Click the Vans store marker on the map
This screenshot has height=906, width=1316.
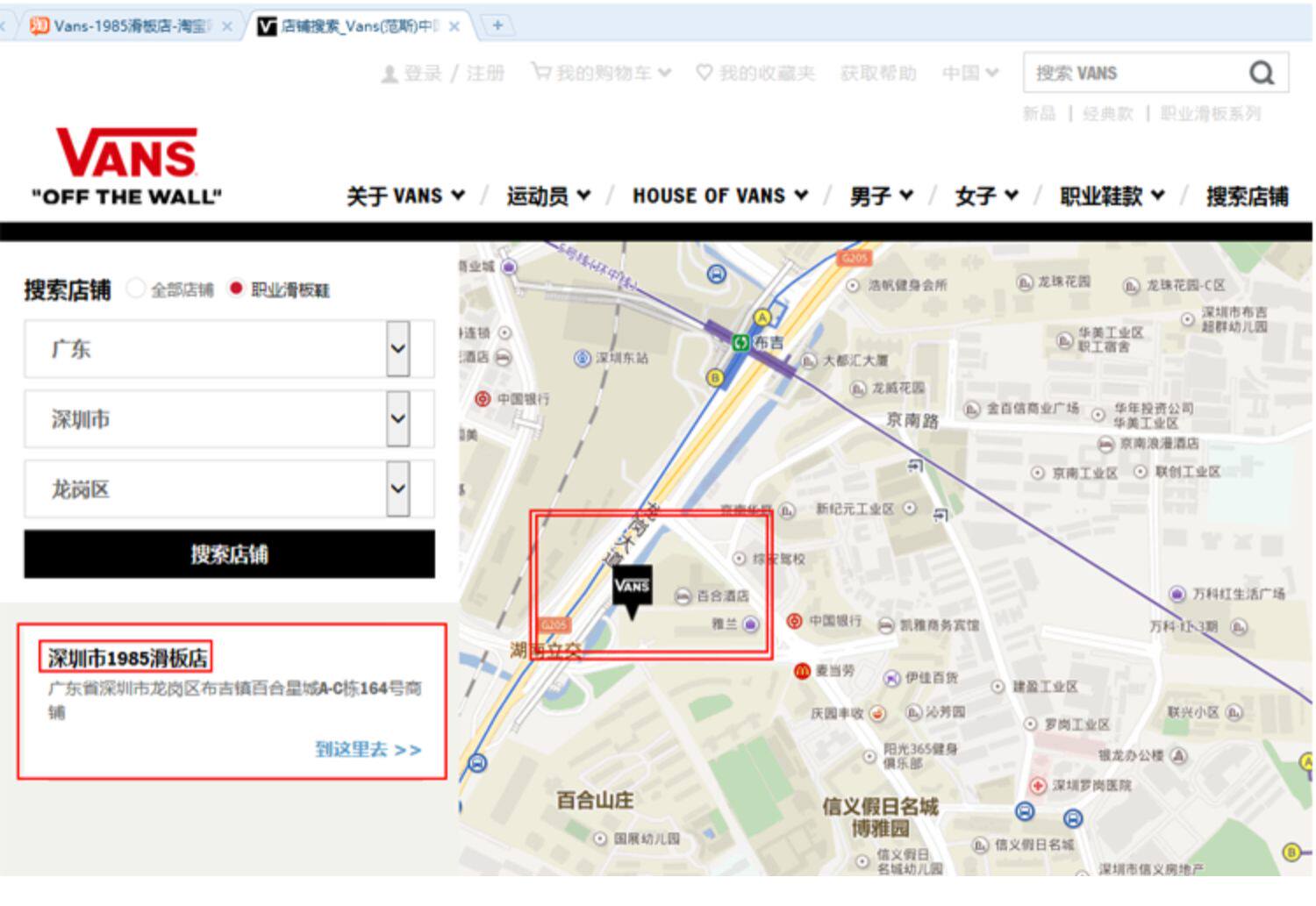click(632, 591)
